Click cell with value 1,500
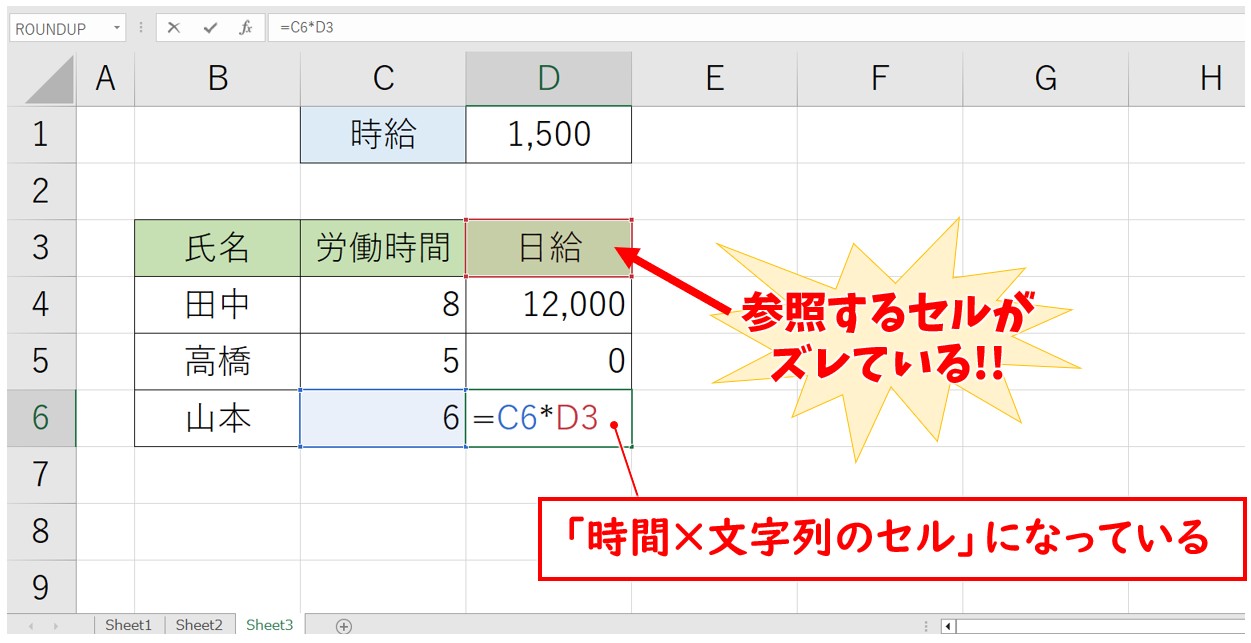Viewport: 1251px width, 643px height. point(549,134)
